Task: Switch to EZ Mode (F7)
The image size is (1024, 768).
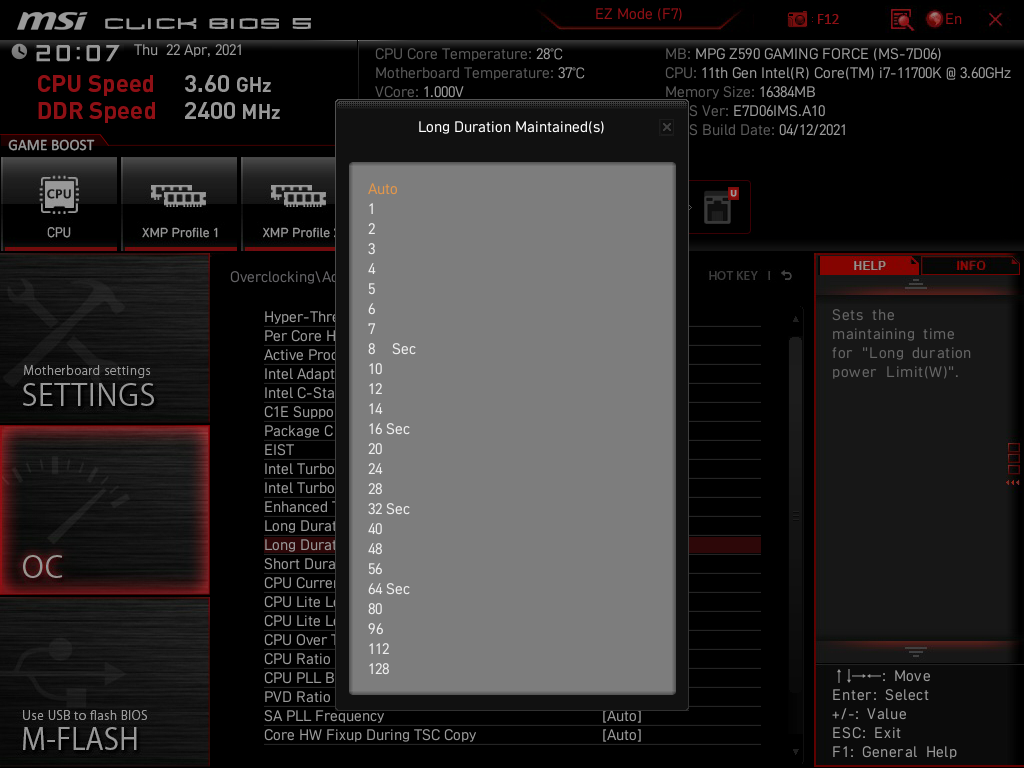Action: 639,14
